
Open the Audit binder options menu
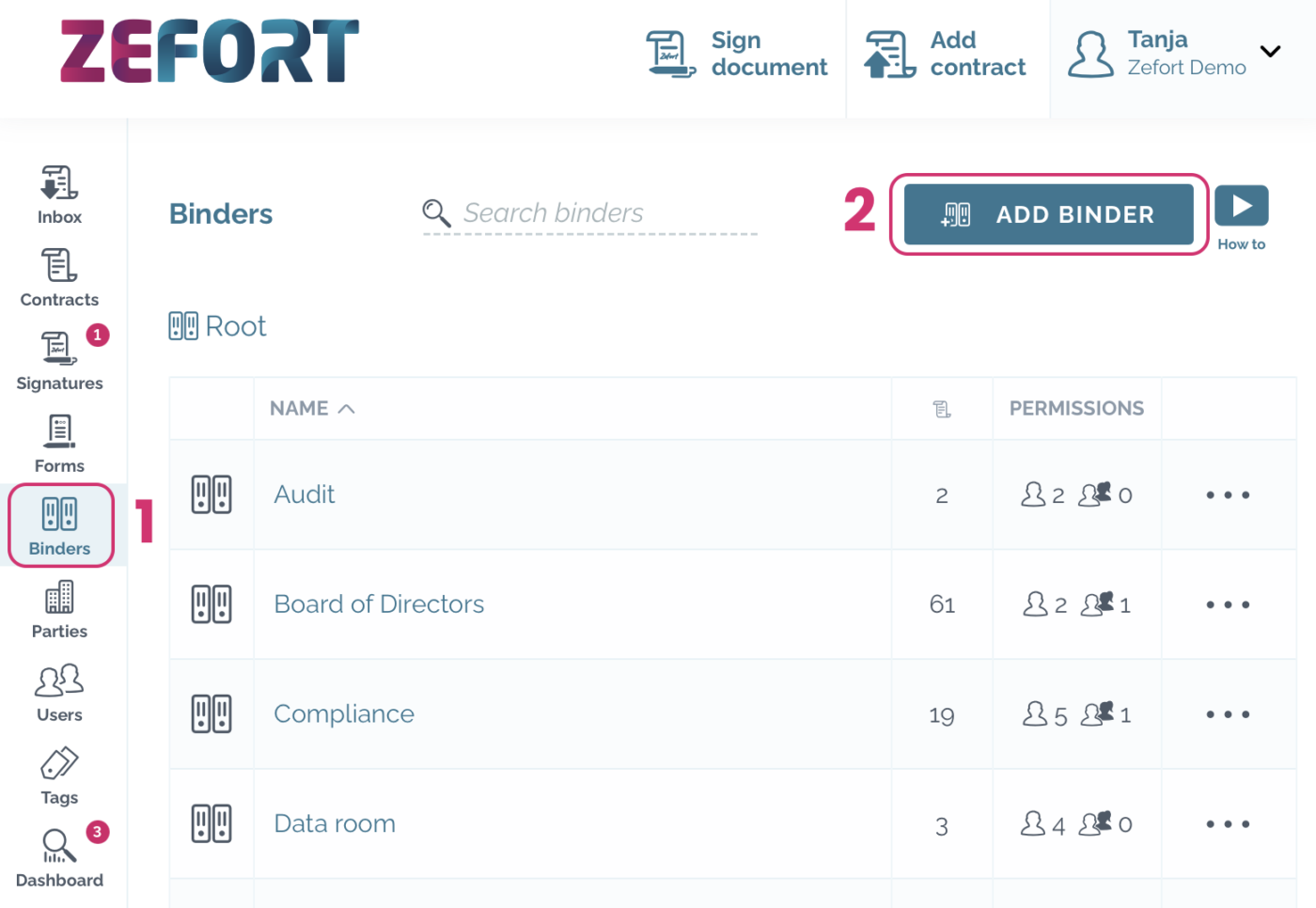(1228, 495)
